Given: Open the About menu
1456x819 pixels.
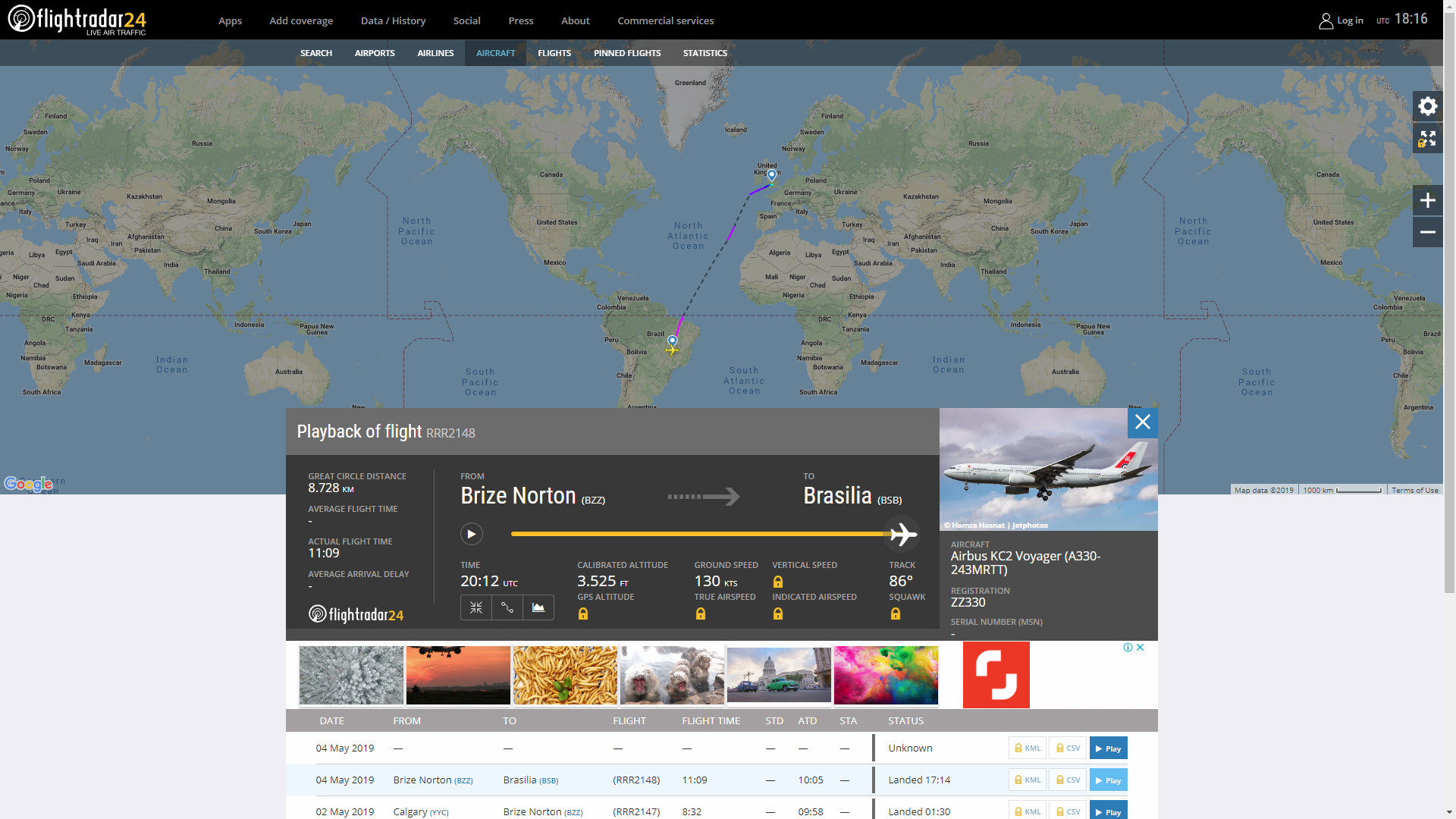Looking at the screenshot, I should pyautogui.click(x=575, y=20).
